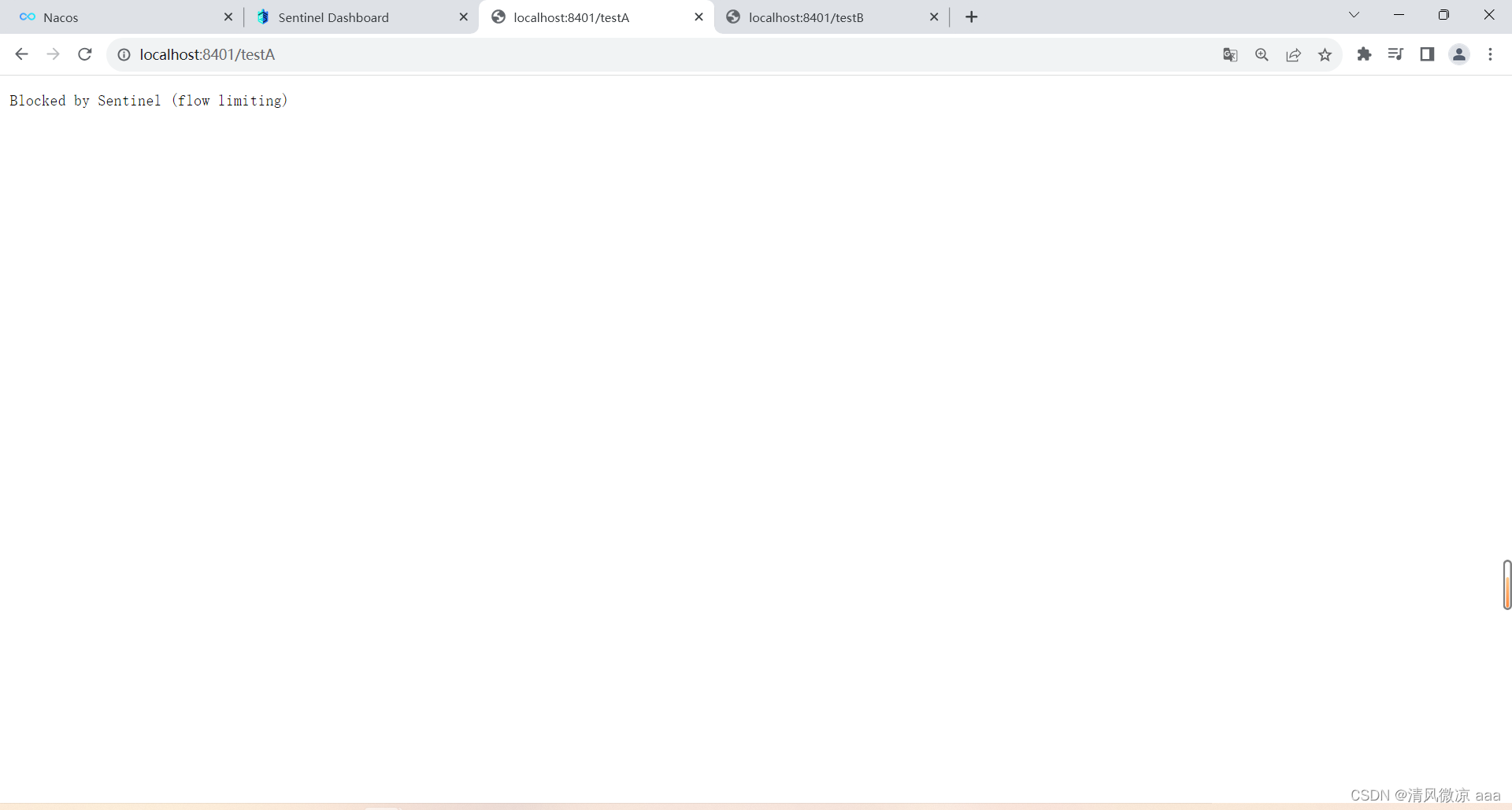Open the zoom magnifier control
The width and height of the screenshot is (1512, 810).
click(1262, 54)
